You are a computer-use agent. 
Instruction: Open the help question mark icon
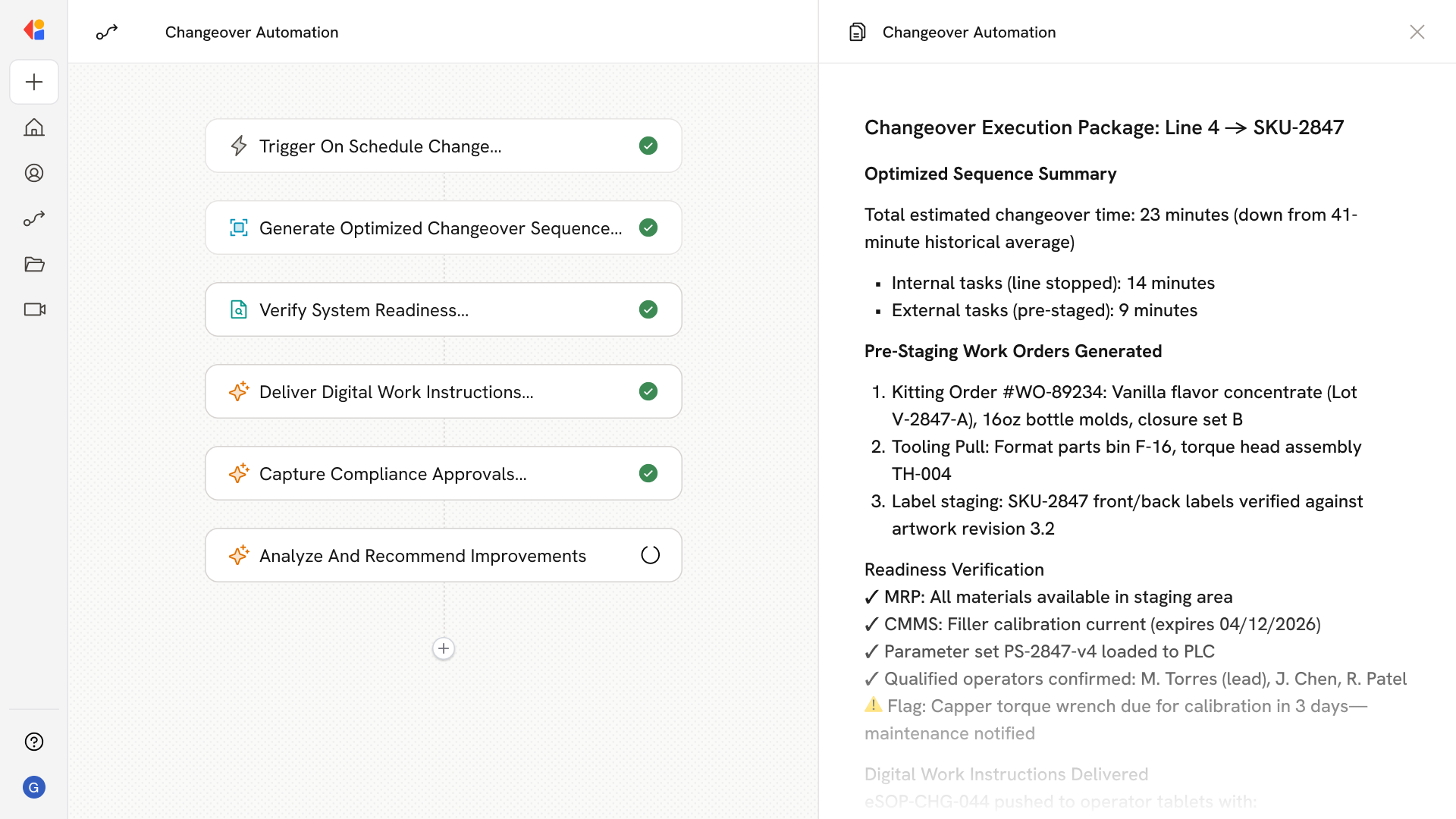tap(34, 742)
